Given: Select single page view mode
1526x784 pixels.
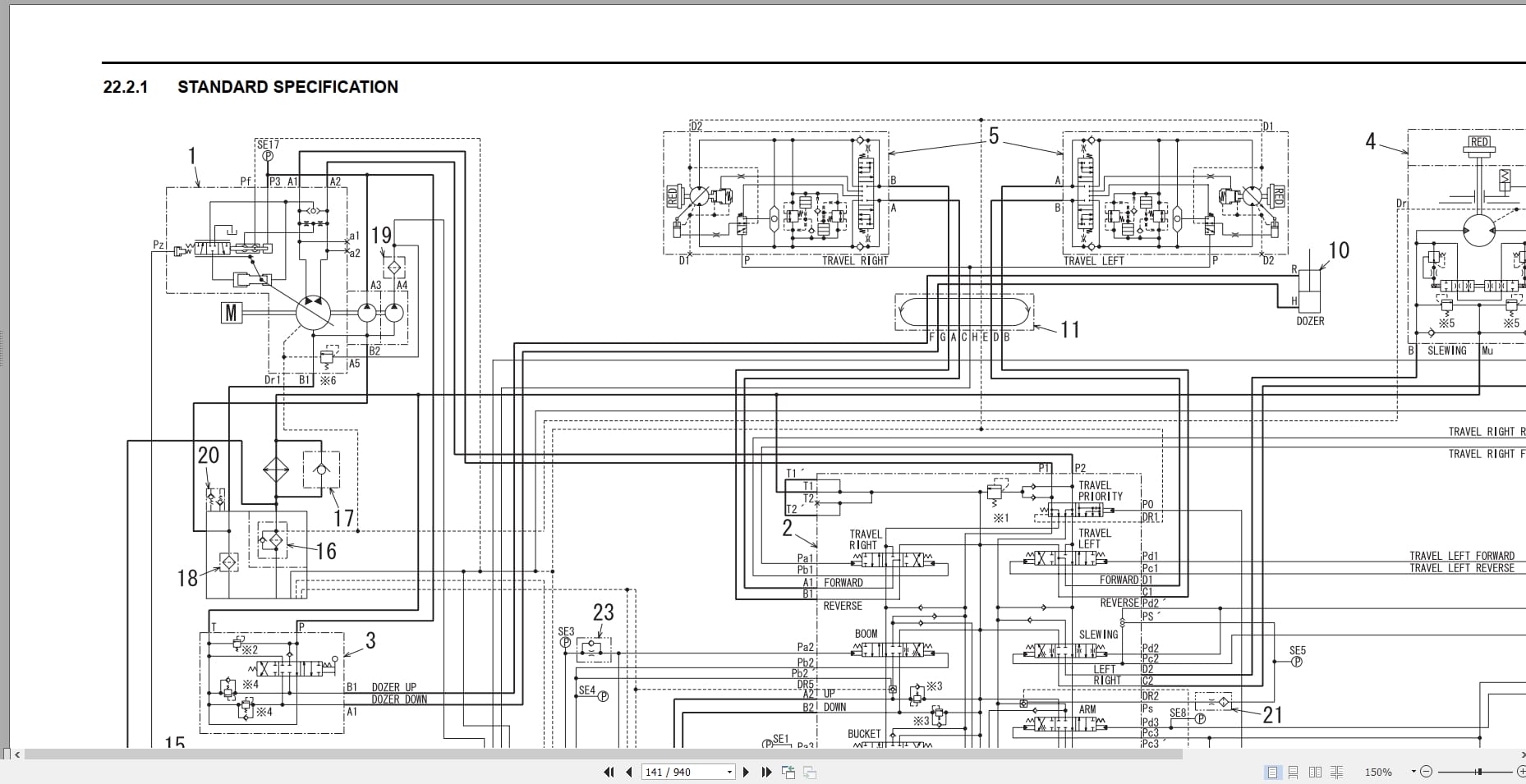Looking at the screenshot, I should pos(1272,772).
